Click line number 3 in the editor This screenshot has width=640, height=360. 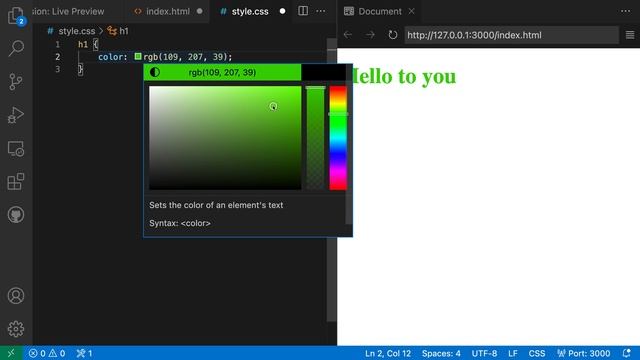click(x=58, y=69)
